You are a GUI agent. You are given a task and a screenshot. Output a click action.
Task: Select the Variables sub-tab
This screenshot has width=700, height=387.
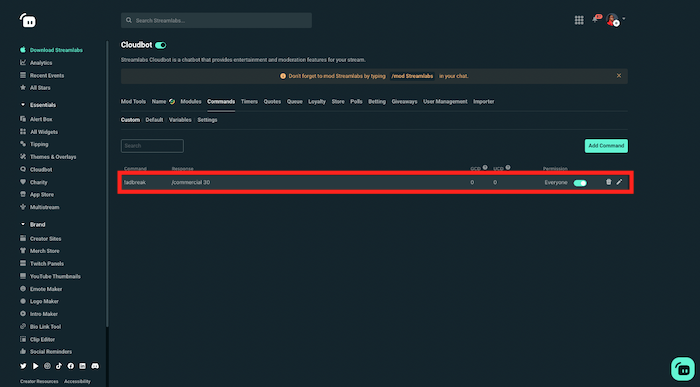click(180, 120)
